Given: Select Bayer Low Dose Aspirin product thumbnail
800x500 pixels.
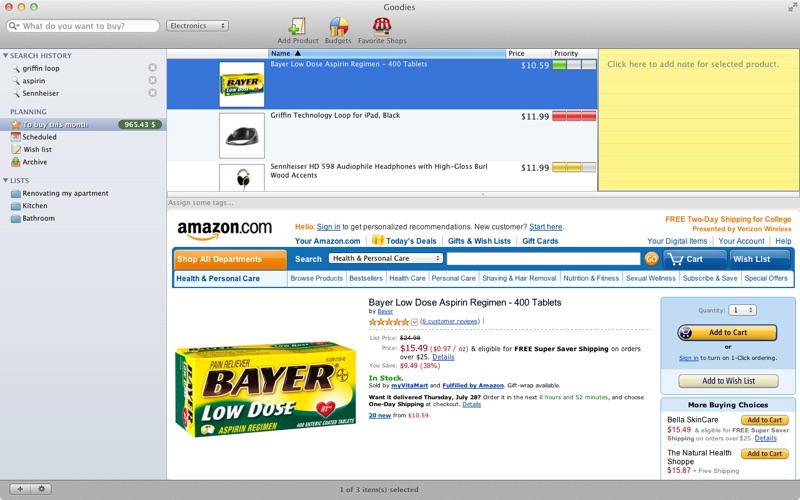Looking at the screenshot, I should [242, 84].
